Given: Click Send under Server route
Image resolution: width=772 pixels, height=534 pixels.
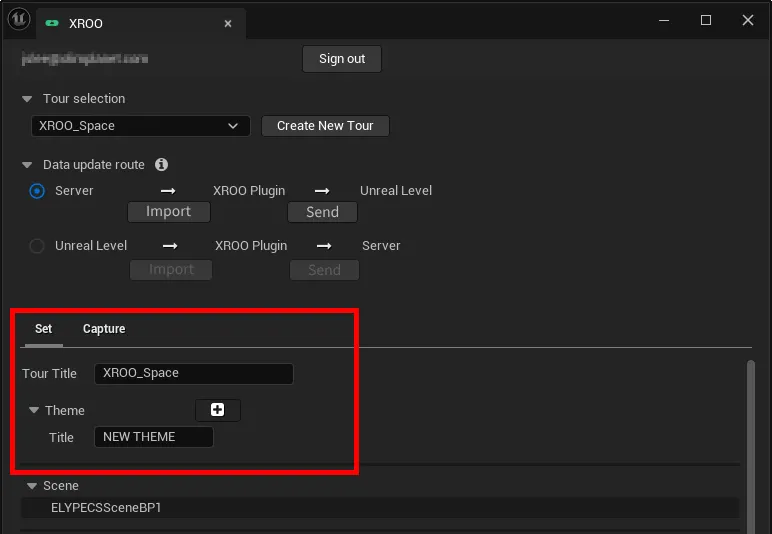Looking at the screenshot, I should 322,212.
